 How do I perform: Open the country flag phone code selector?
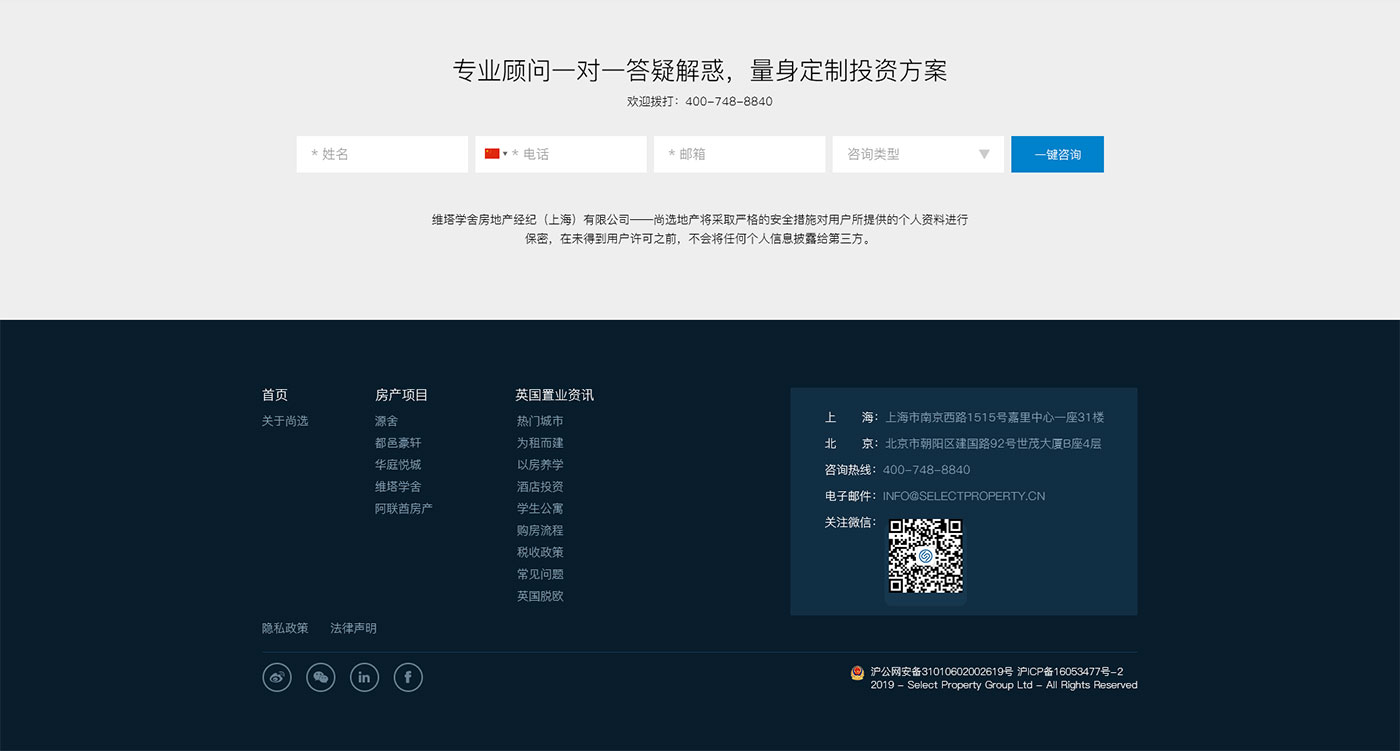click(x=495, y=154)
